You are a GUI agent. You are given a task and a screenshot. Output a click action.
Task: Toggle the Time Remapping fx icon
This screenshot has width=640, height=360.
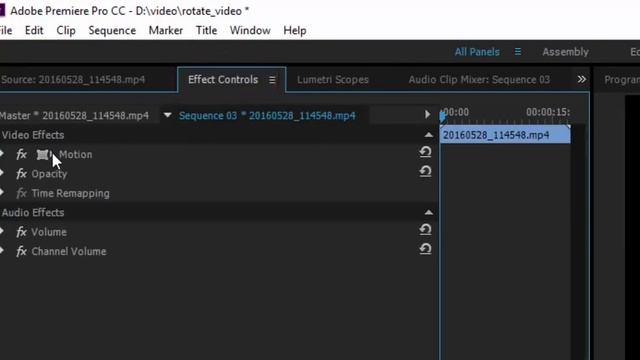21,193
